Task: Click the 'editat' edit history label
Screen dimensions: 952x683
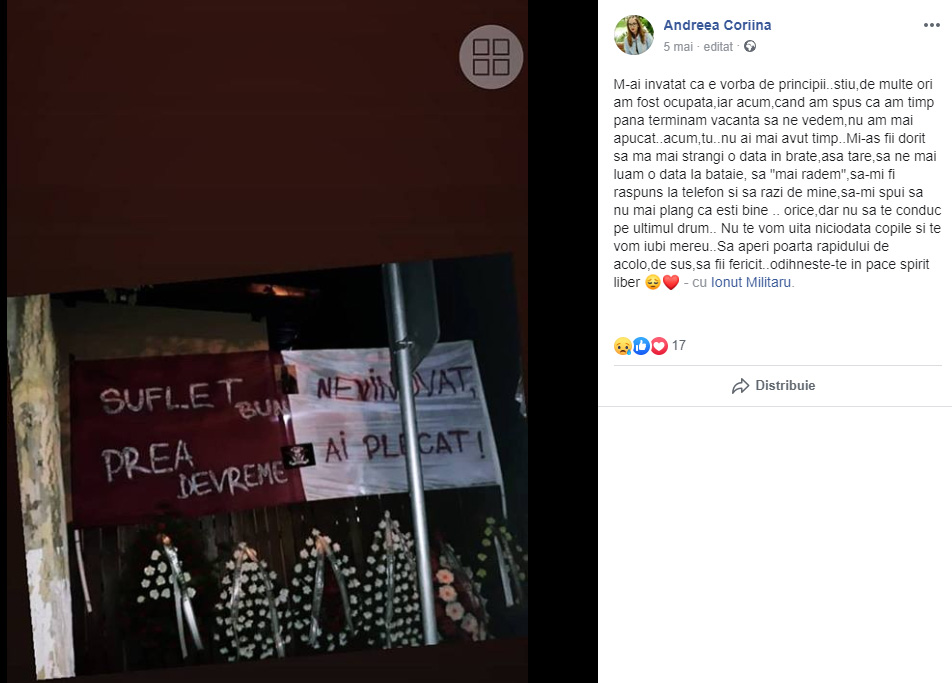Action: tap(718, 47)
